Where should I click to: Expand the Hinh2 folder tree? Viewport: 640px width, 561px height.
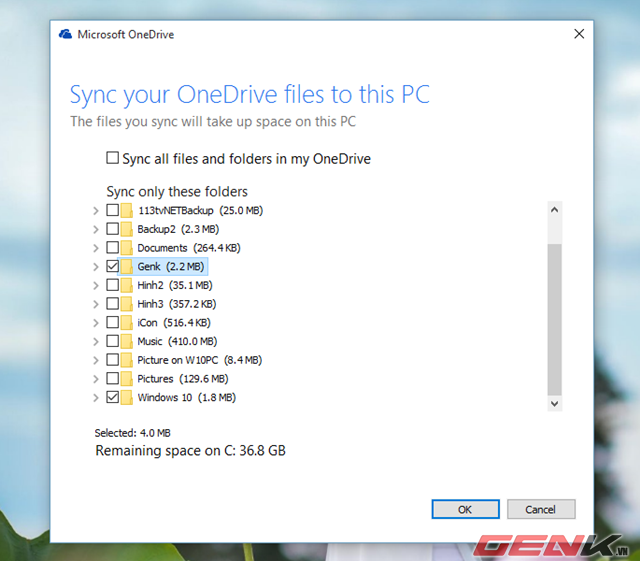[96, 285]
